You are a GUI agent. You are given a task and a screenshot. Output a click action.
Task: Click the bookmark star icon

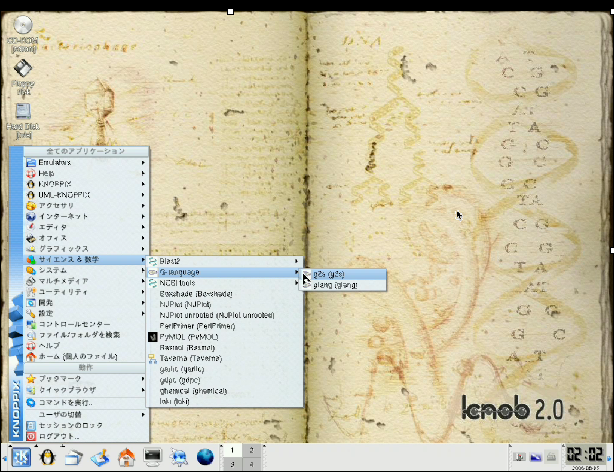(x=31, y=379)
